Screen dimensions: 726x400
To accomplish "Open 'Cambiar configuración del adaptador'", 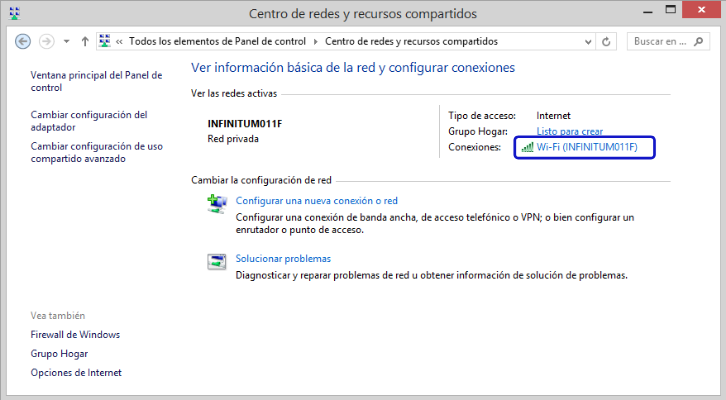I will [89, 121].
